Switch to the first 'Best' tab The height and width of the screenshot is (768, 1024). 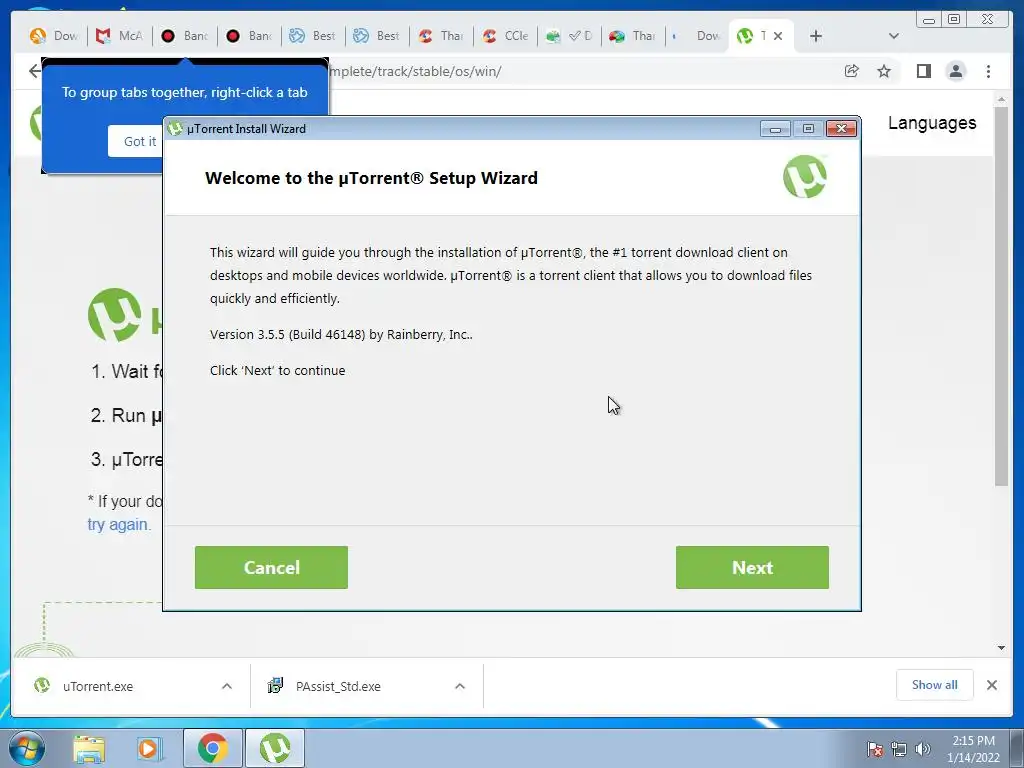coord(313,36)
